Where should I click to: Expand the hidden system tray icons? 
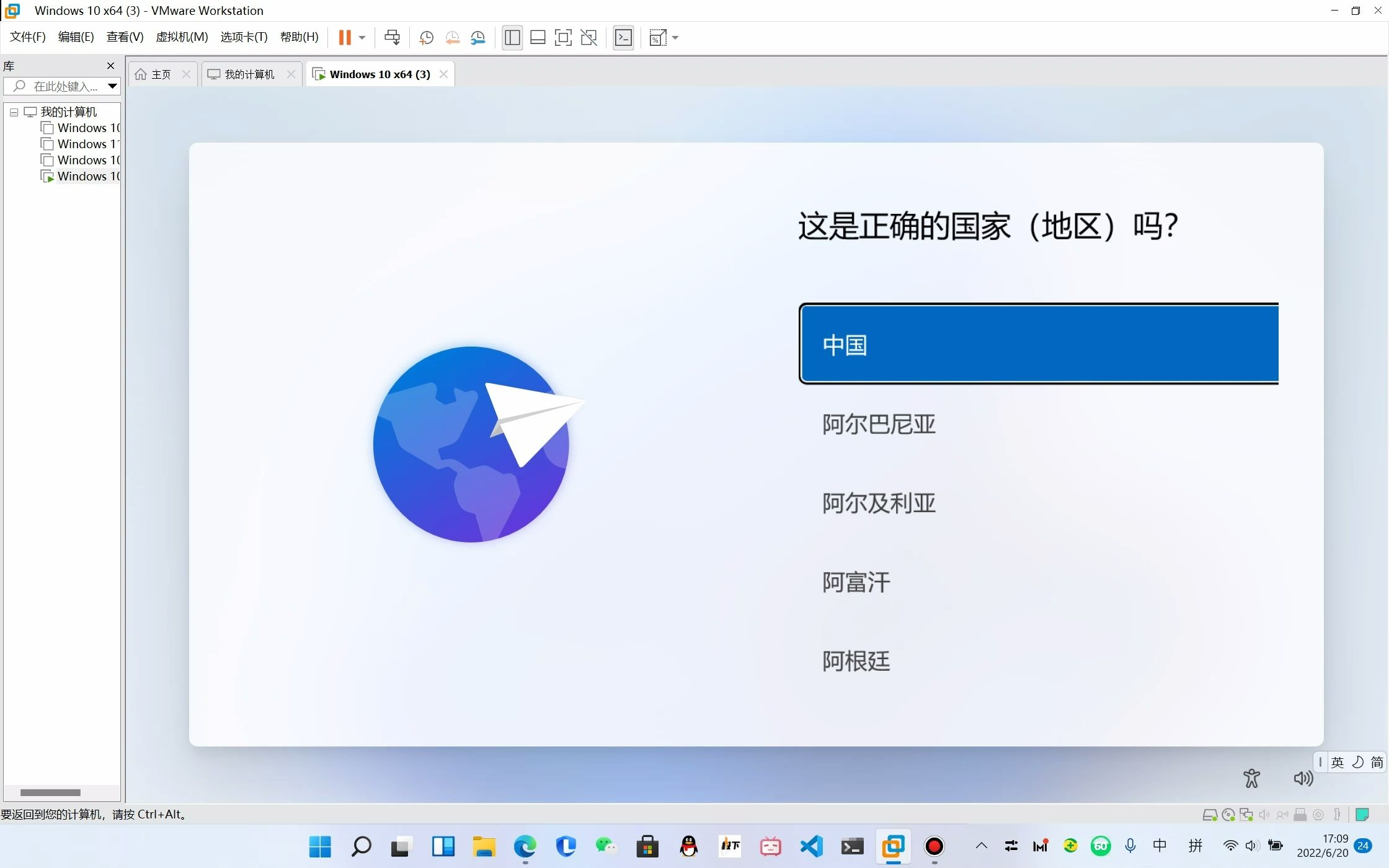point(981,846)
